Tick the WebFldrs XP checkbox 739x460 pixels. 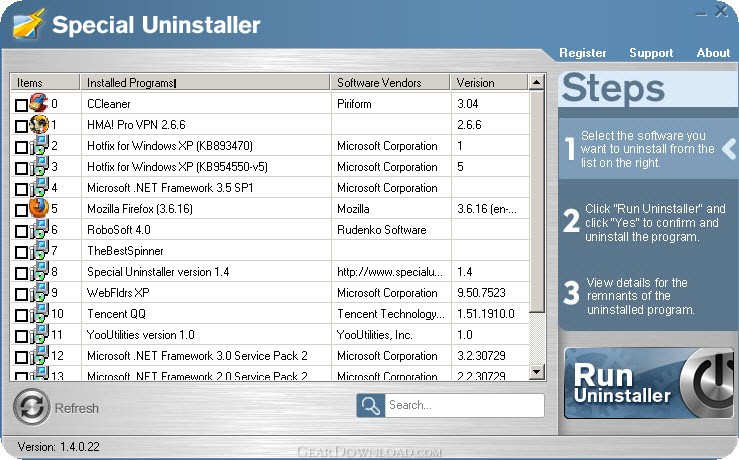coord(21,294)
